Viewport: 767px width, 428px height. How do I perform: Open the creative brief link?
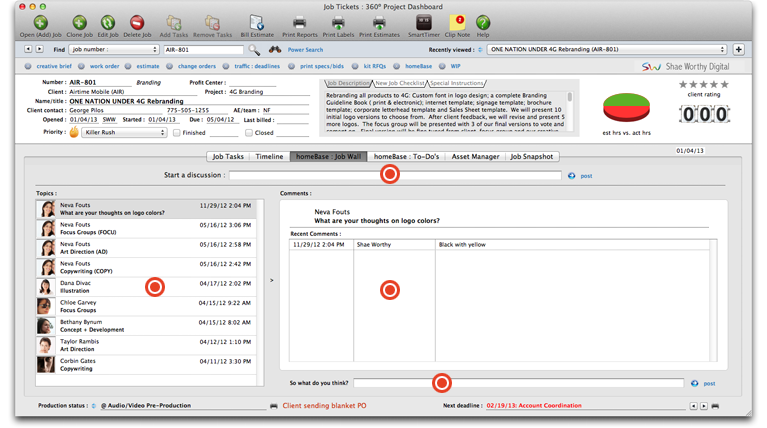tap(54, 66)
